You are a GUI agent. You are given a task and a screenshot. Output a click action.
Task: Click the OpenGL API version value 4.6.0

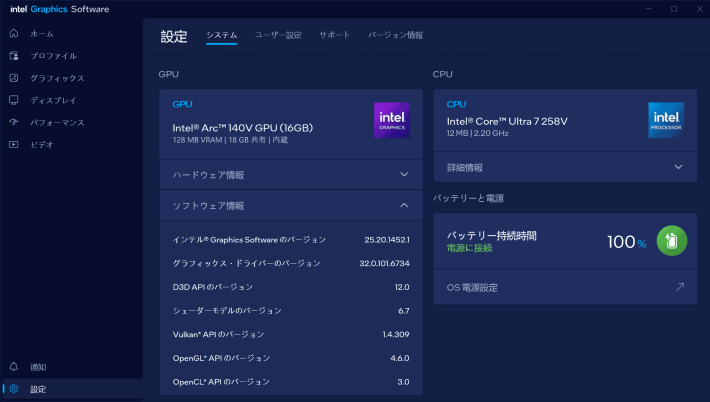(400, 358)
